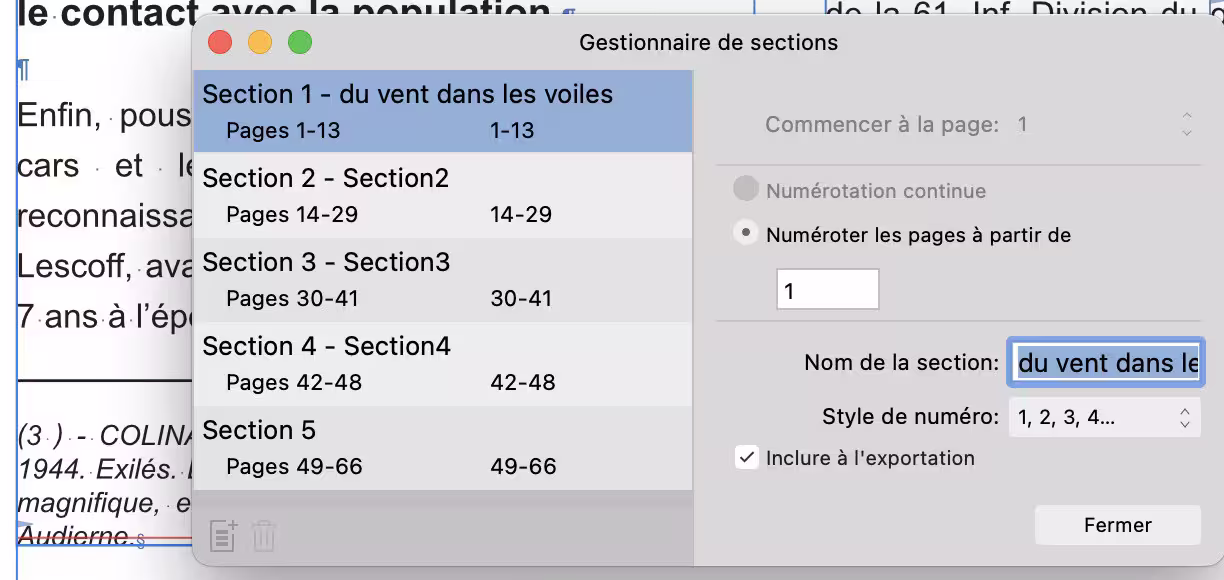Click the Nom de la section text field
This screenshot has width=1224, height=580.
coord(1105,362)
